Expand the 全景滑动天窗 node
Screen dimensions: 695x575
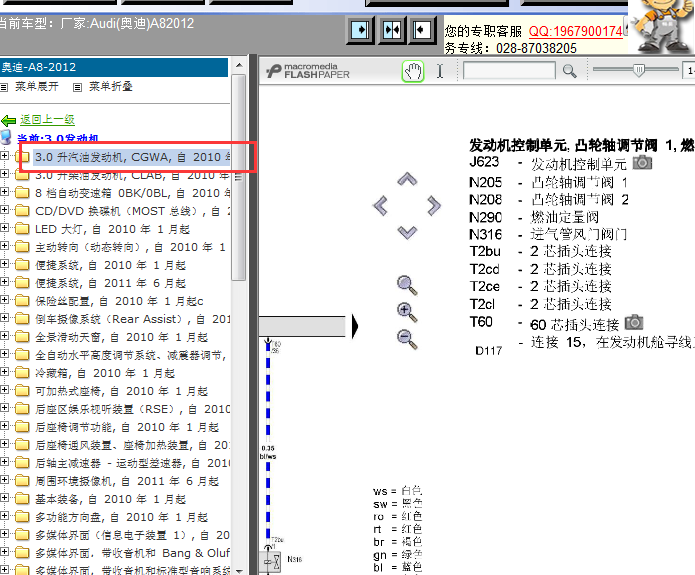(x=4, y=336)
